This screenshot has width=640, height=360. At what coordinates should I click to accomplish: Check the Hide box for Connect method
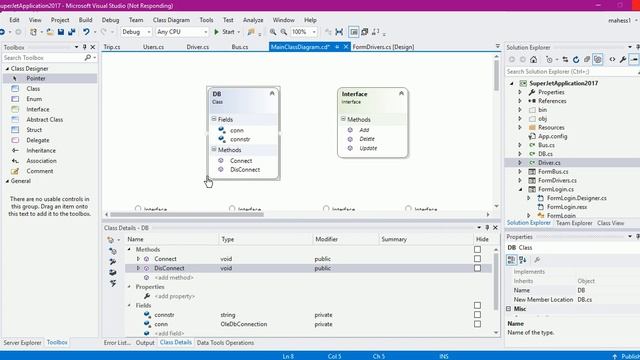[x=477, y=259]
